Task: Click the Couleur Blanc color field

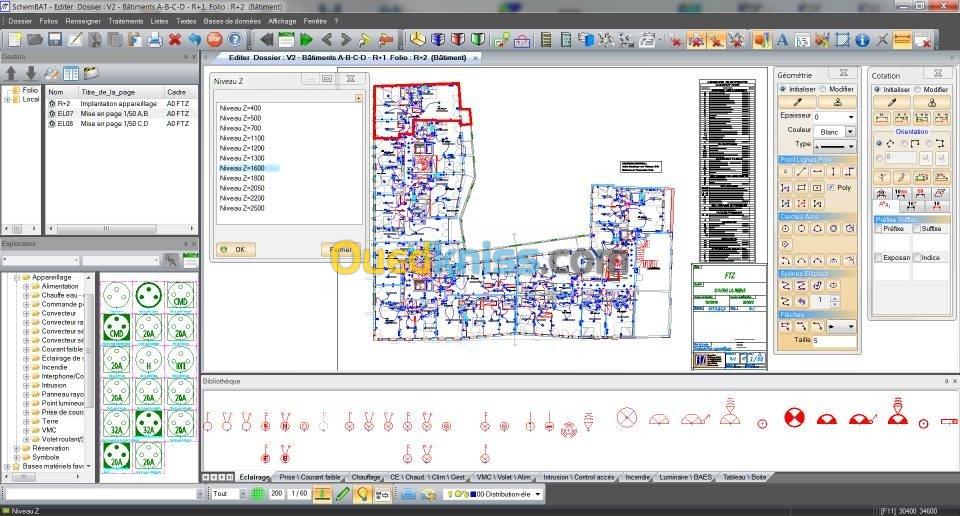Action: tap(830, 132)
